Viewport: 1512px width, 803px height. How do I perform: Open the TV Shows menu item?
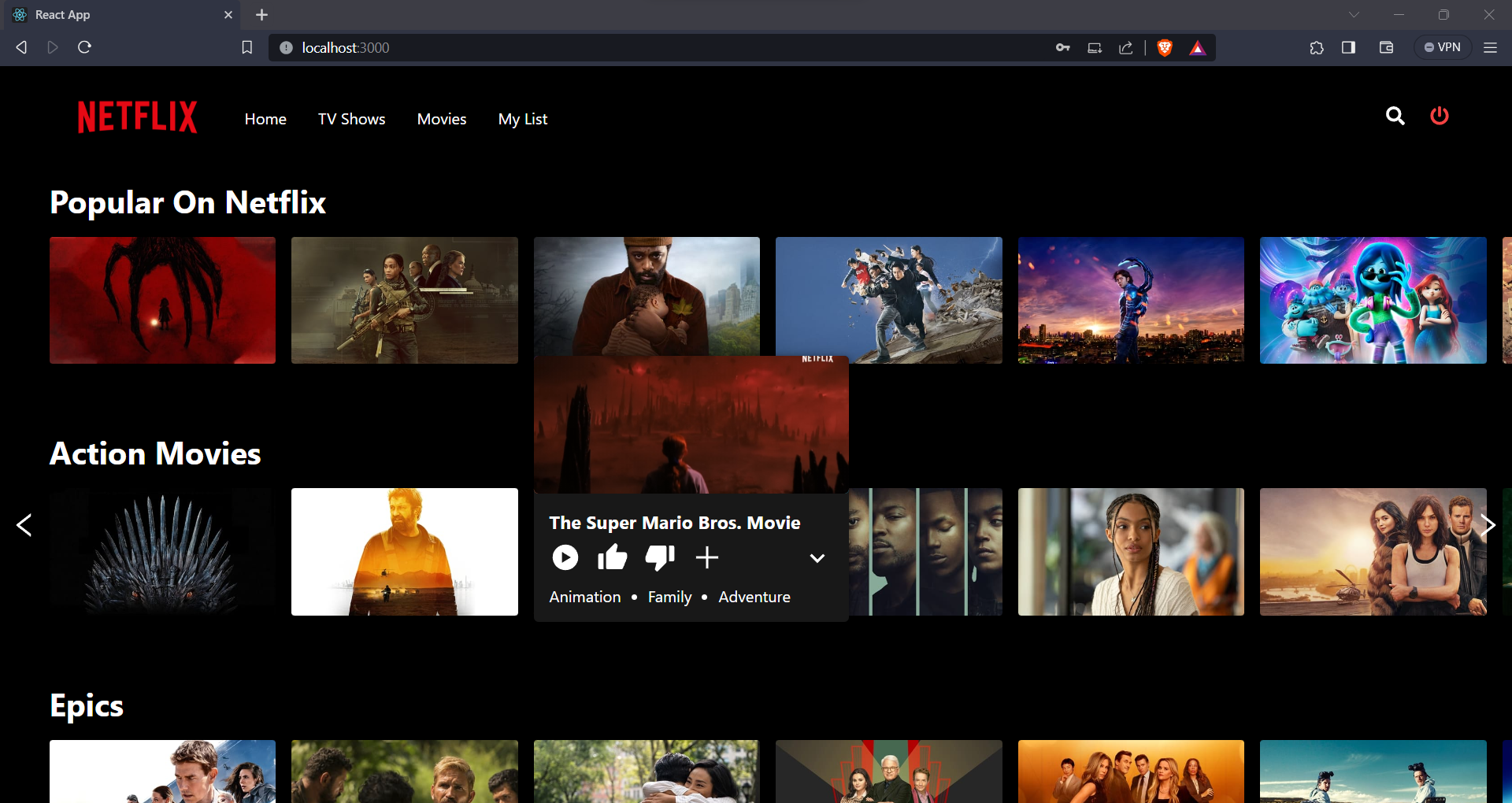tap(351, 119)
